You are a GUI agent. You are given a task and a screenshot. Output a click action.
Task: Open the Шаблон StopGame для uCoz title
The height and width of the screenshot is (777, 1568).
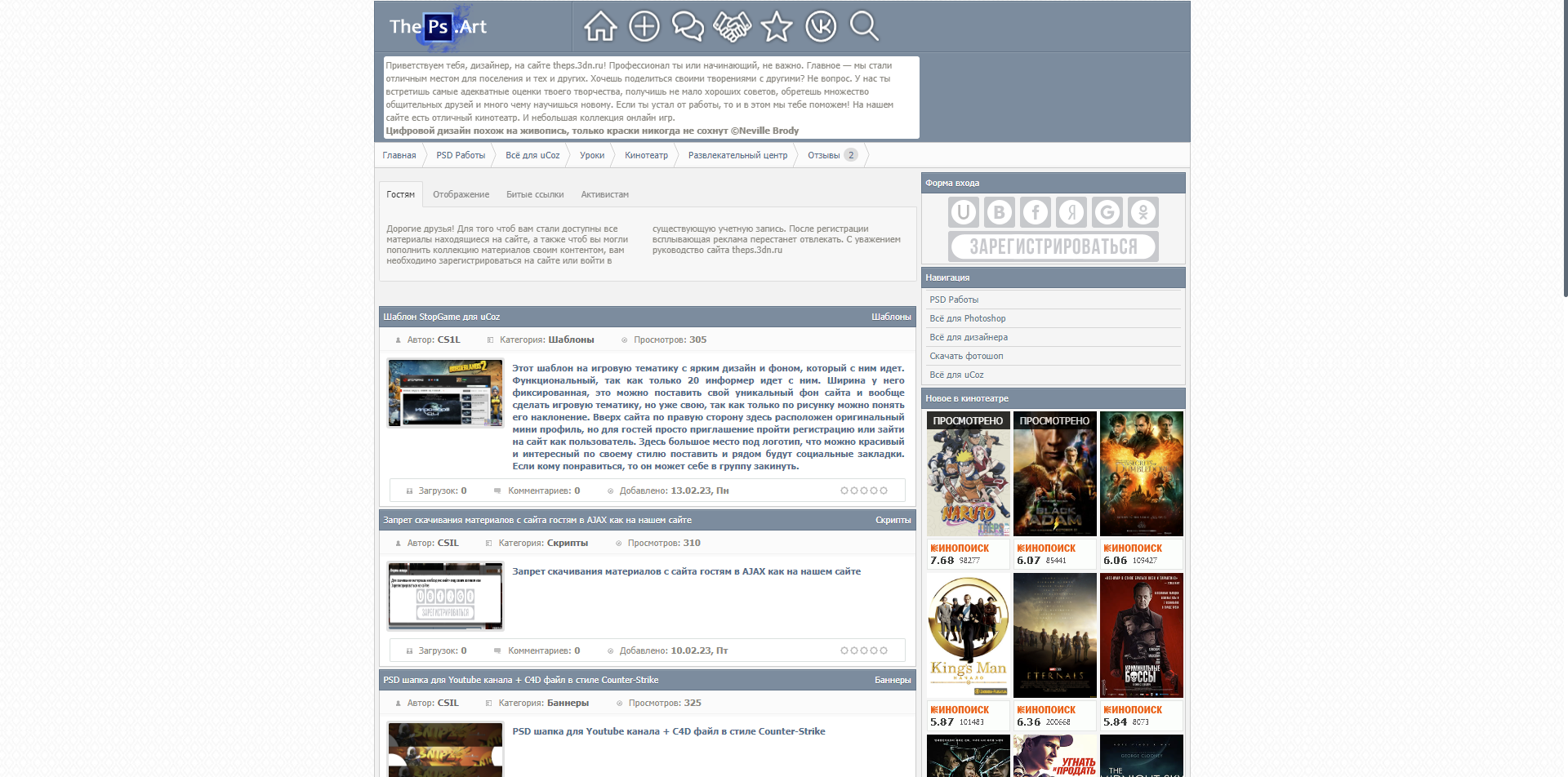pyautogui.click(x=441, y=317)
